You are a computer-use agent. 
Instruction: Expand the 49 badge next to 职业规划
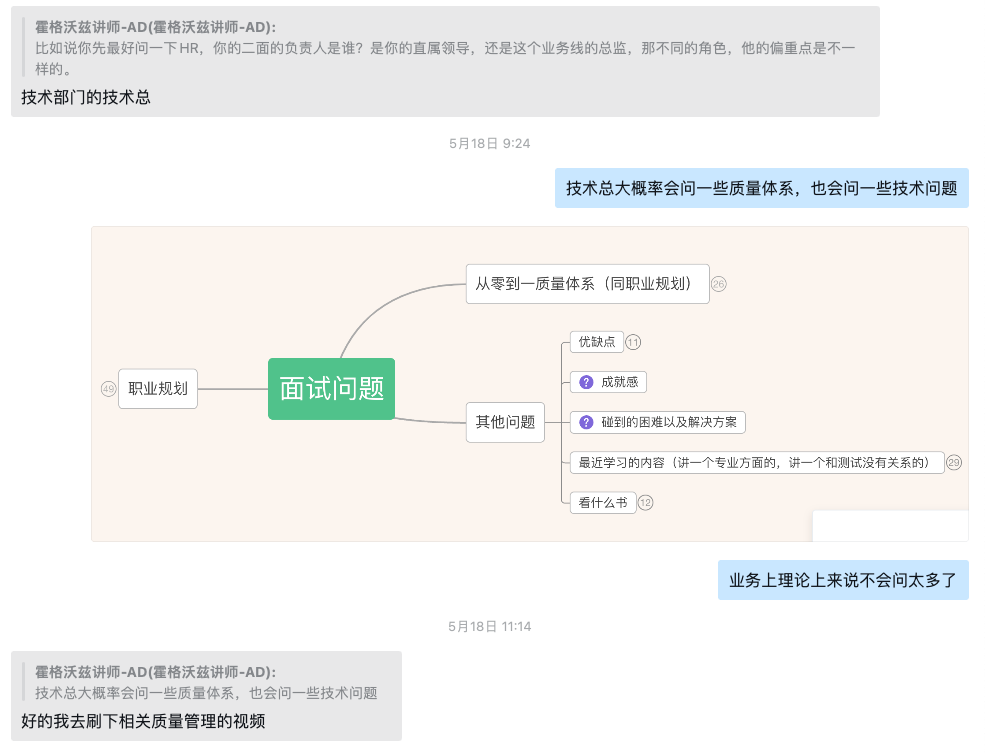point(108,389)
